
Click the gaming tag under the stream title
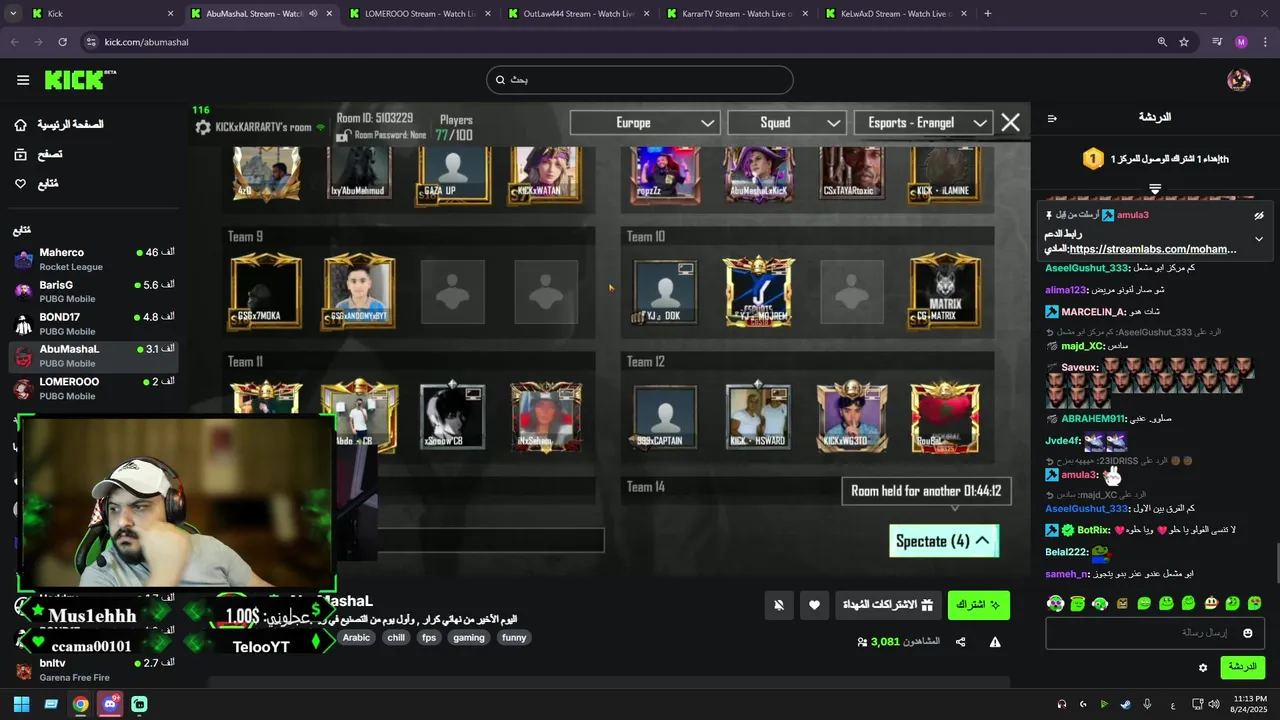click(468, 638)
